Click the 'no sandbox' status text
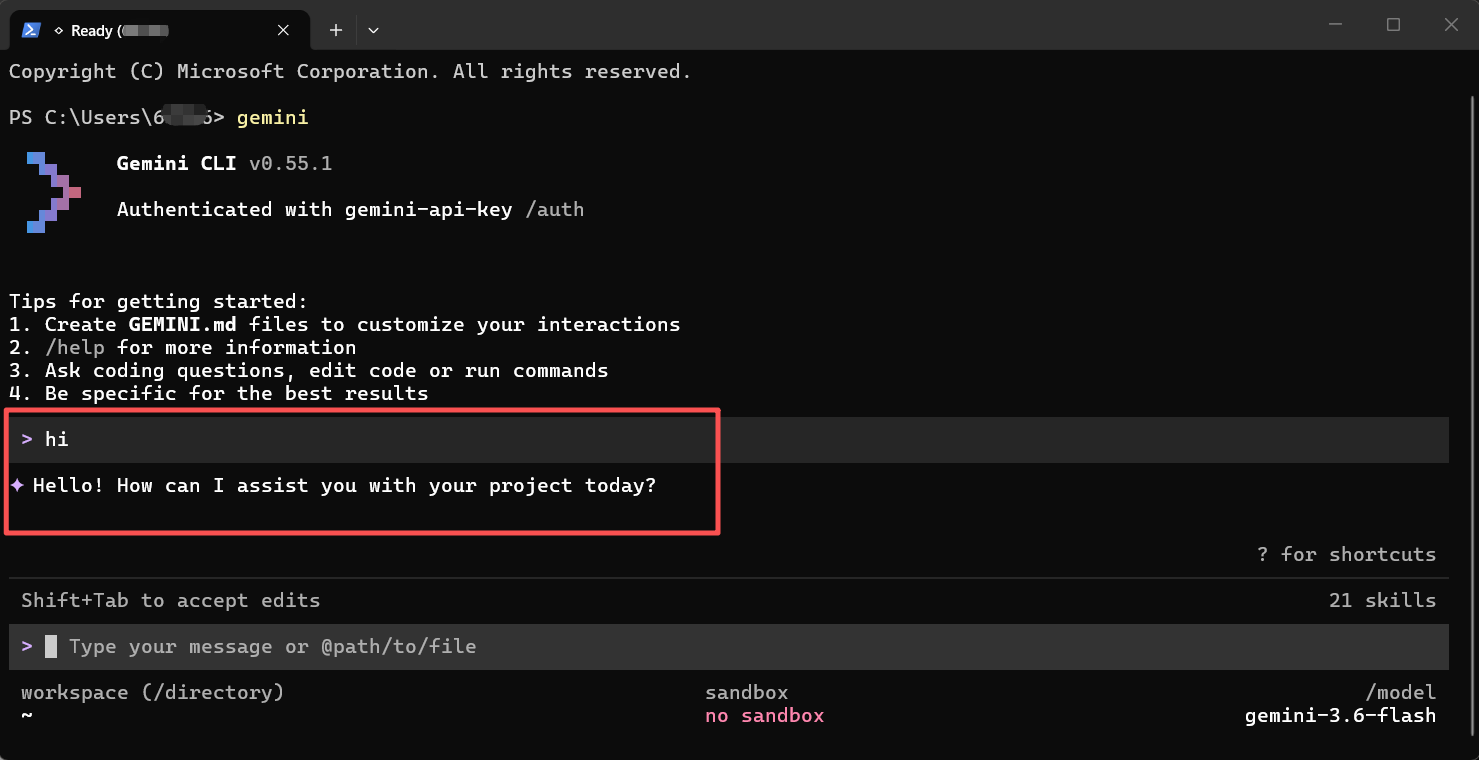Screen dimensions: 1479x760 (x=764, y=715)
